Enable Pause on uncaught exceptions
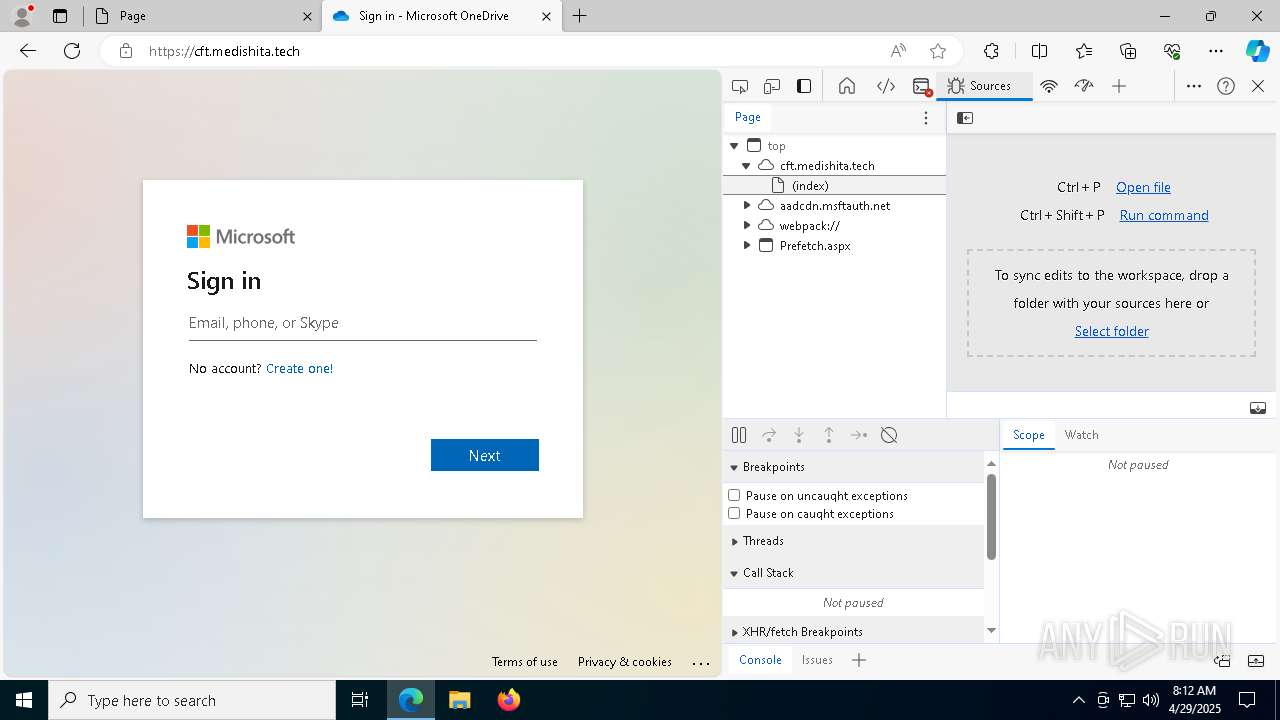The height and width of the screenshot is (720, 1280). tap(734, 495)
